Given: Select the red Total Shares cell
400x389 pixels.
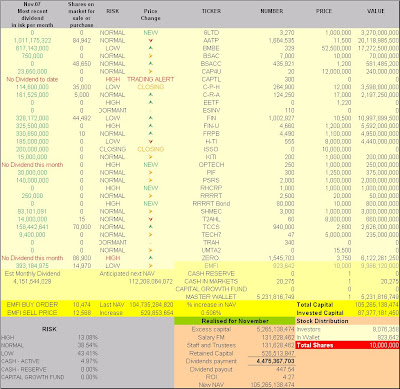Looking at the screenshot, I should pos(347,345).
